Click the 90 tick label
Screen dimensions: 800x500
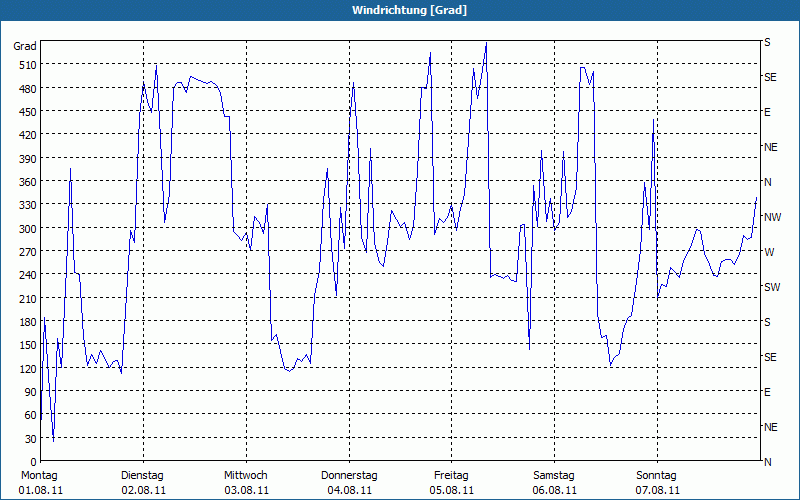(31, 392)
